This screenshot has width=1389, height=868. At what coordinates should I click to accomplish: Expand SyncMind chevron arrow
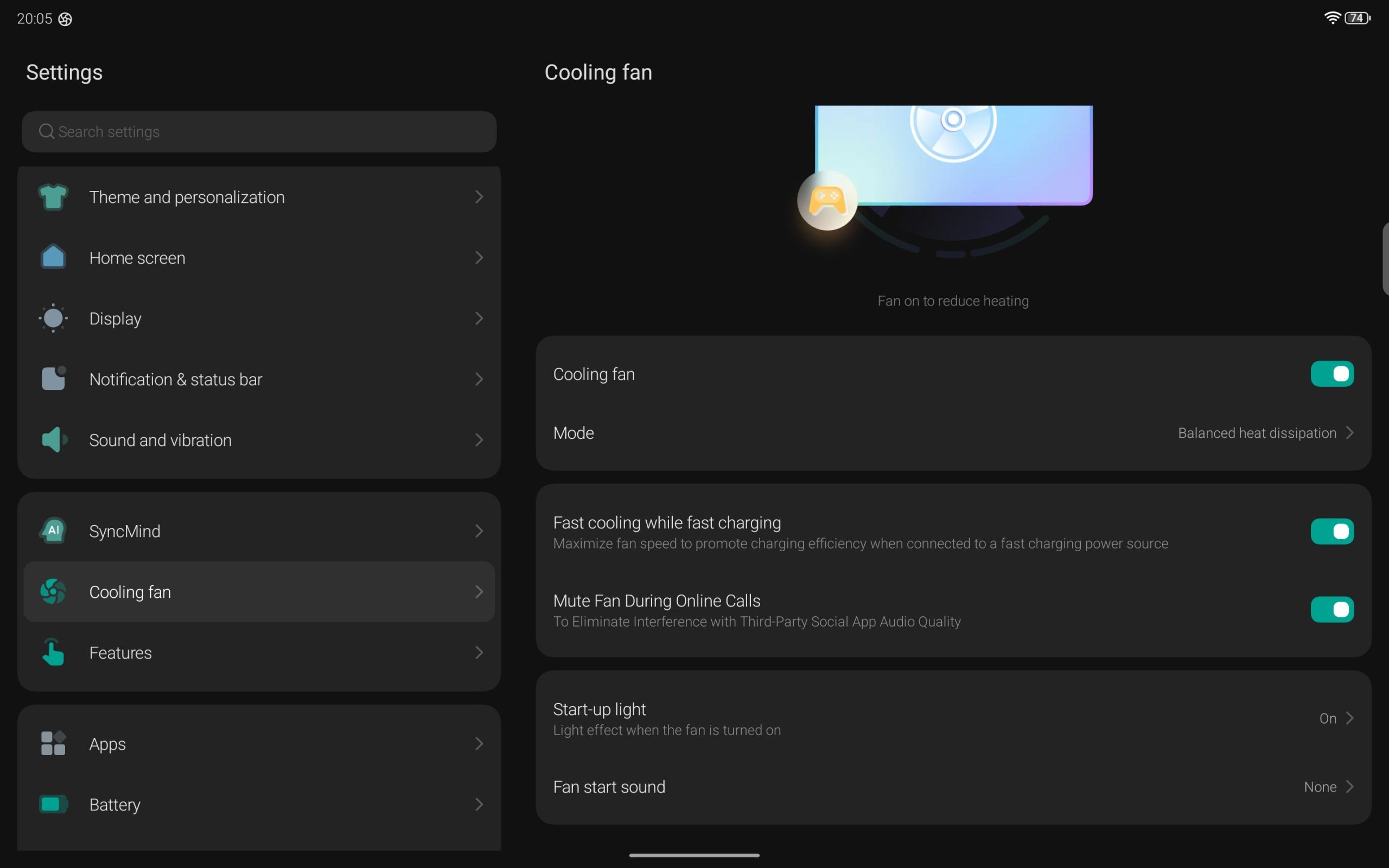tap(479, 531)
